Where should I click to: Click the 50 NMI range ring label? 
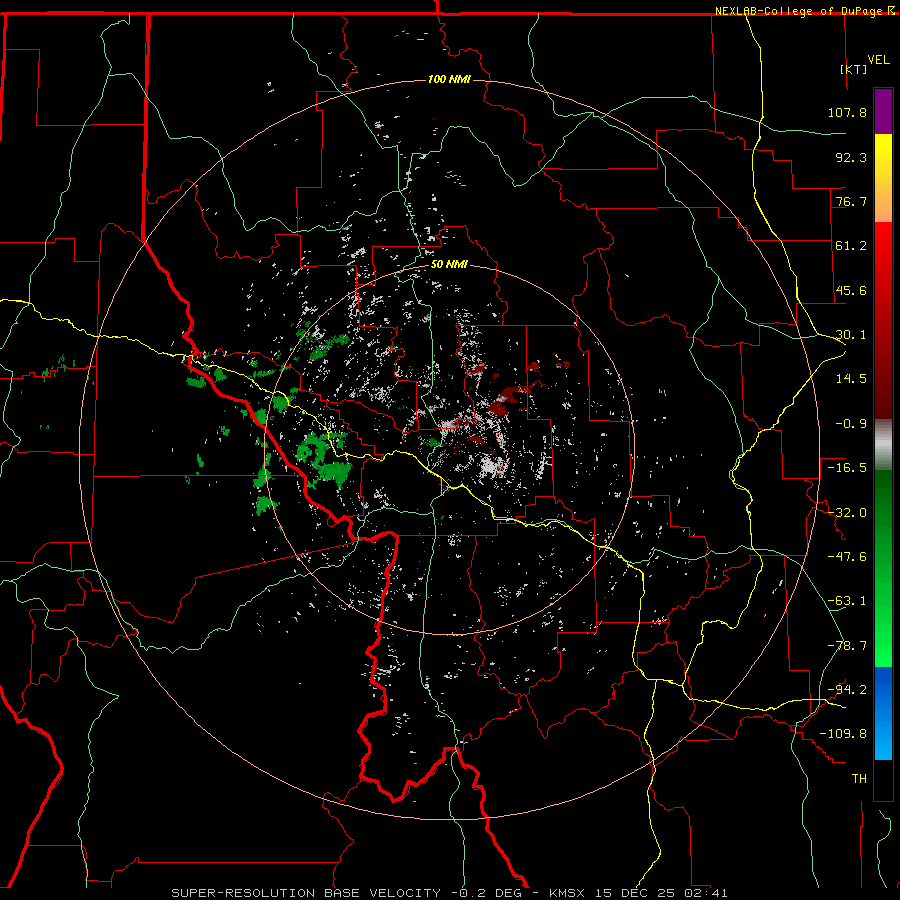click(449, 265)
